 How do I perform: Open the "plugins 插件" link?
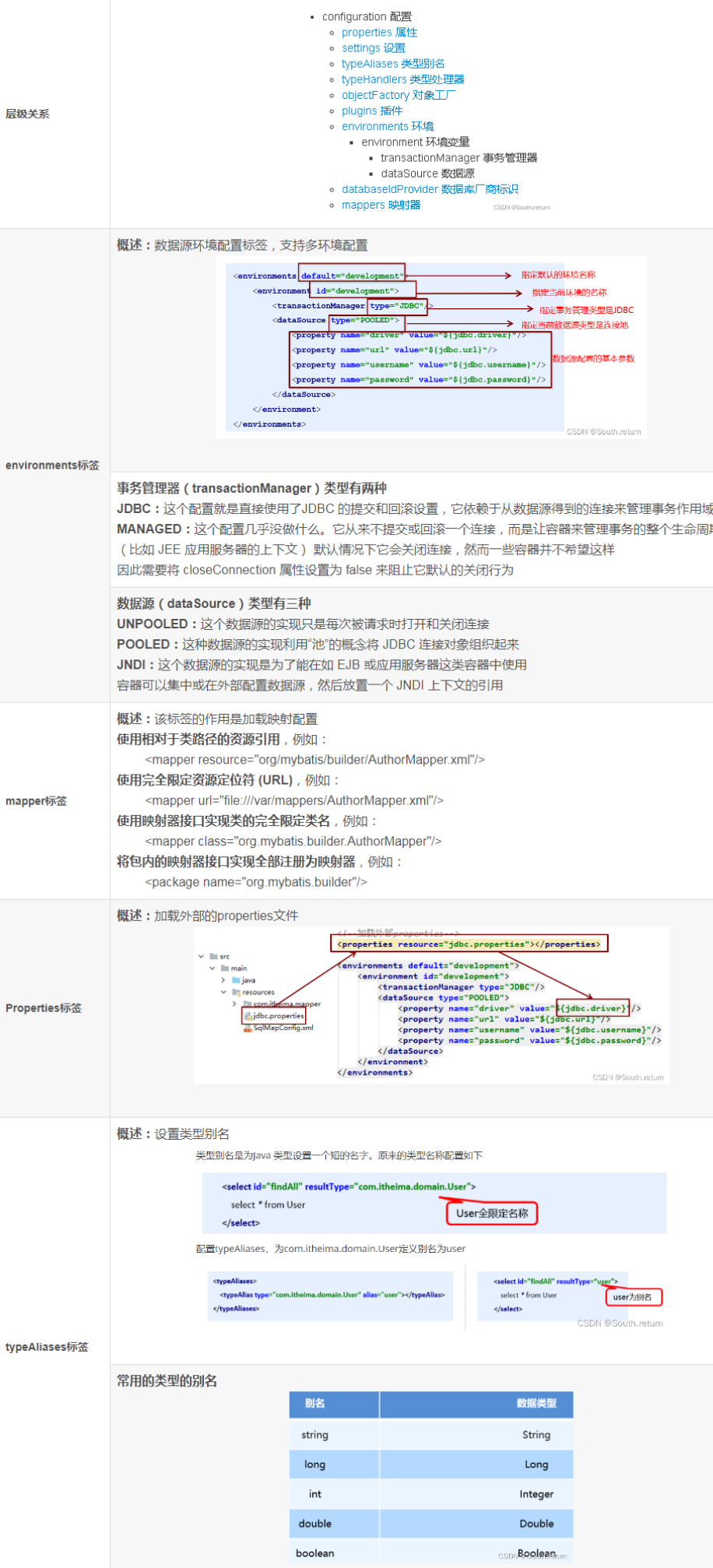tap(372, 111)
